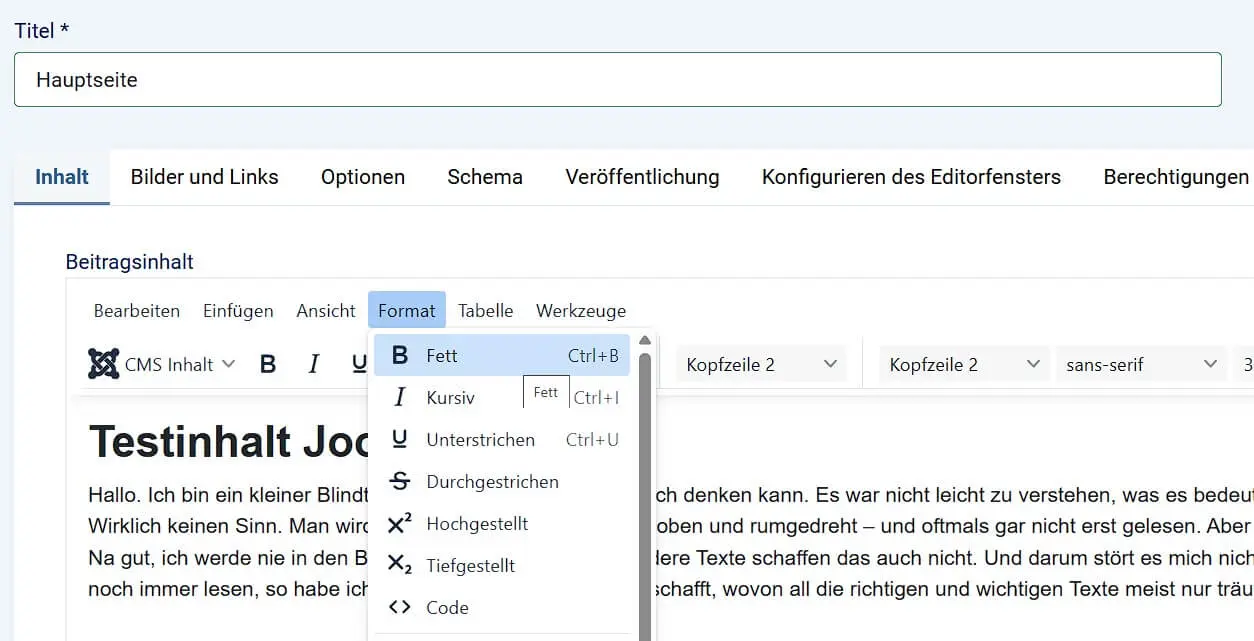Select the Bold toolbar icon

[x=268, y=363]
